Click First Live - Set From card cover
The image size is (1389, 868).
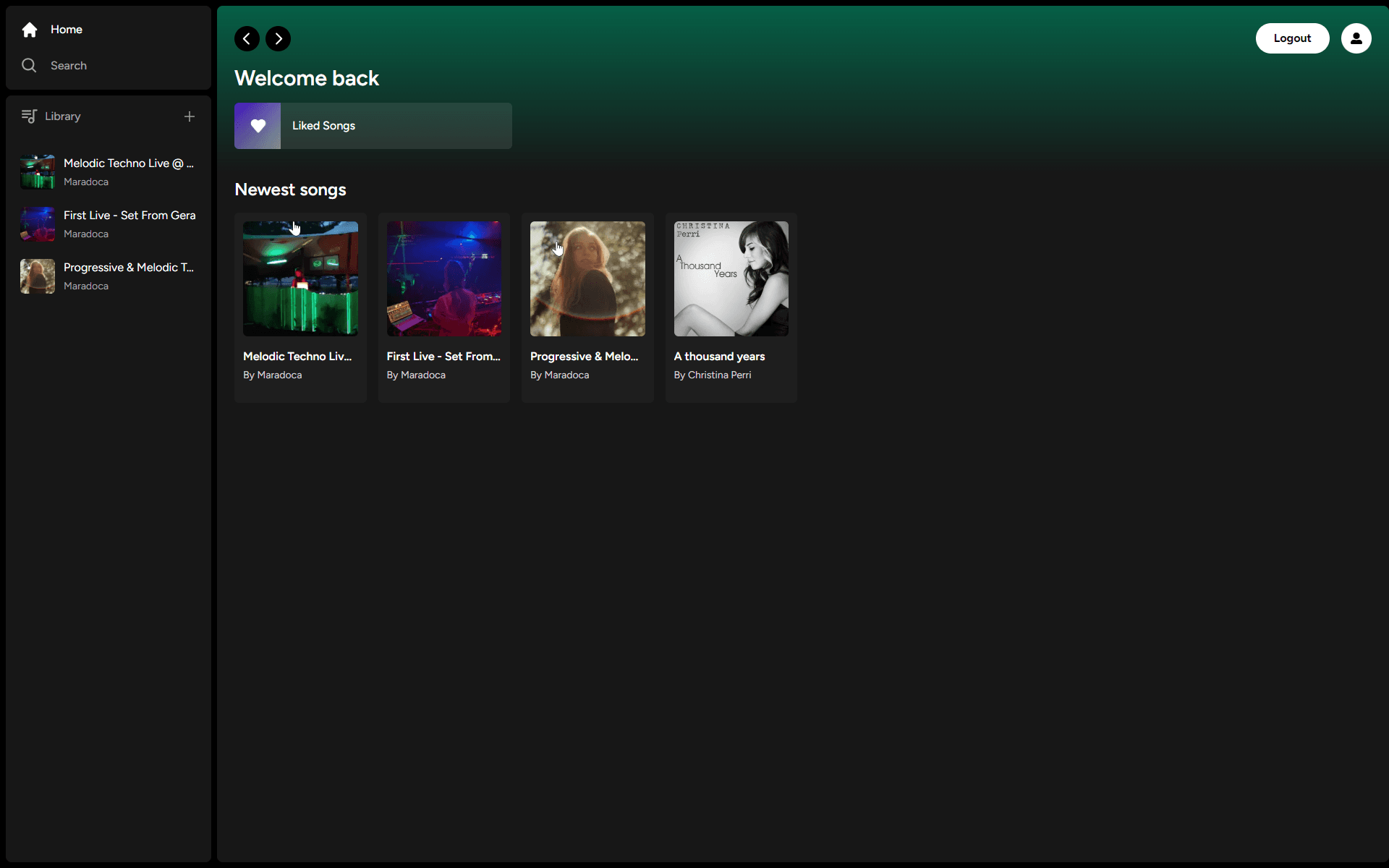(x=443, y=278)
